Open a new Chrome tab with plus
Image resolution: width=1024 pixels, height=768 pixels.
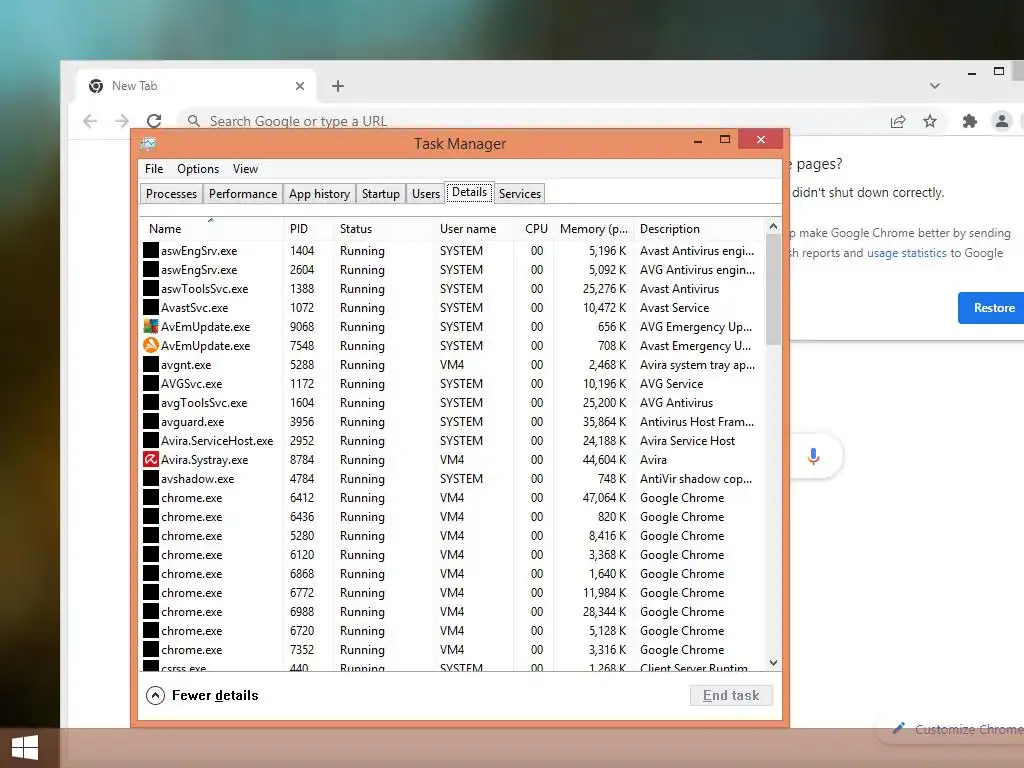(x=338, y=86)
